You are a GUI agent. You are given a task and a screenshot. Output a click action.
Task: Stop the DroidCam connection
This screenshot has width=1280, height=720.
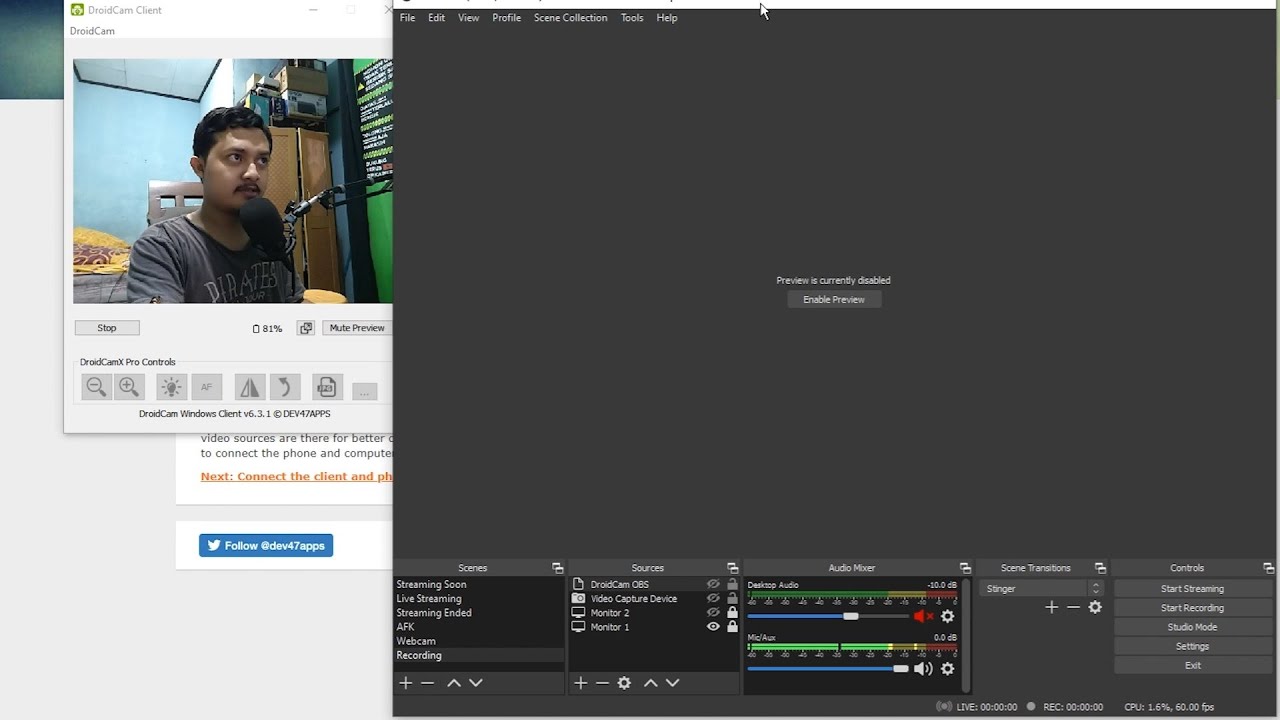tap(107, 328)
